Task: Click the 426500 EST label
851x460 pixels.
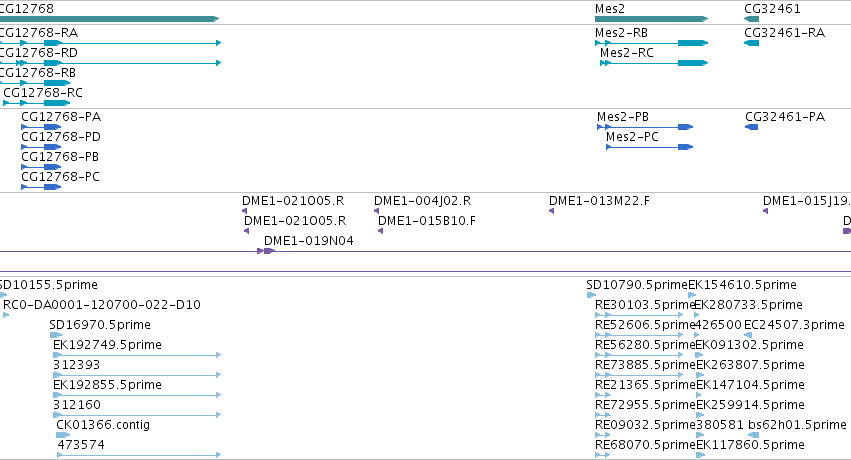Action: (x=719, y=325)
